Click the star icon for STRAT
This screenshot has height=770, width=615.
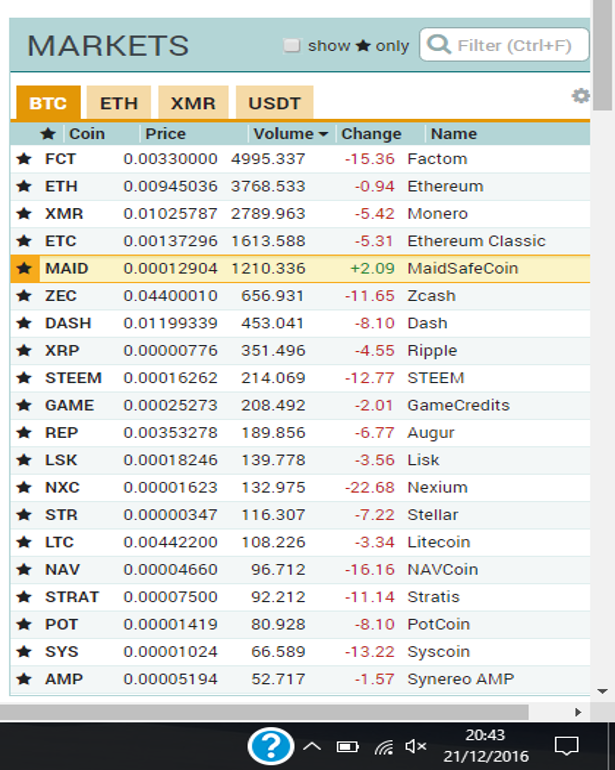[x=24, y=597]
